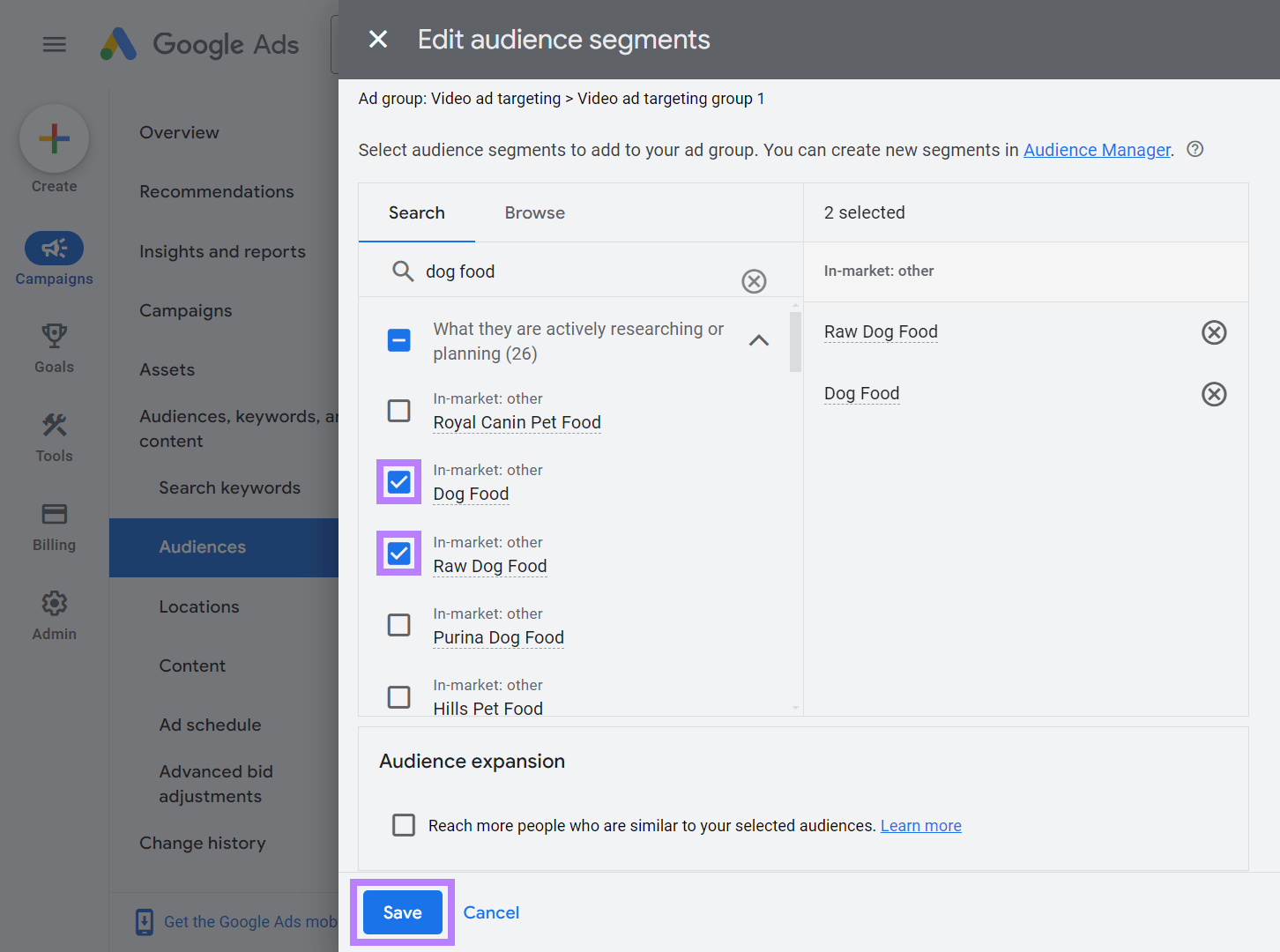Screen dimensions: 1280x952
Task: Open Billing from the left sidebar
Action: 54,526
